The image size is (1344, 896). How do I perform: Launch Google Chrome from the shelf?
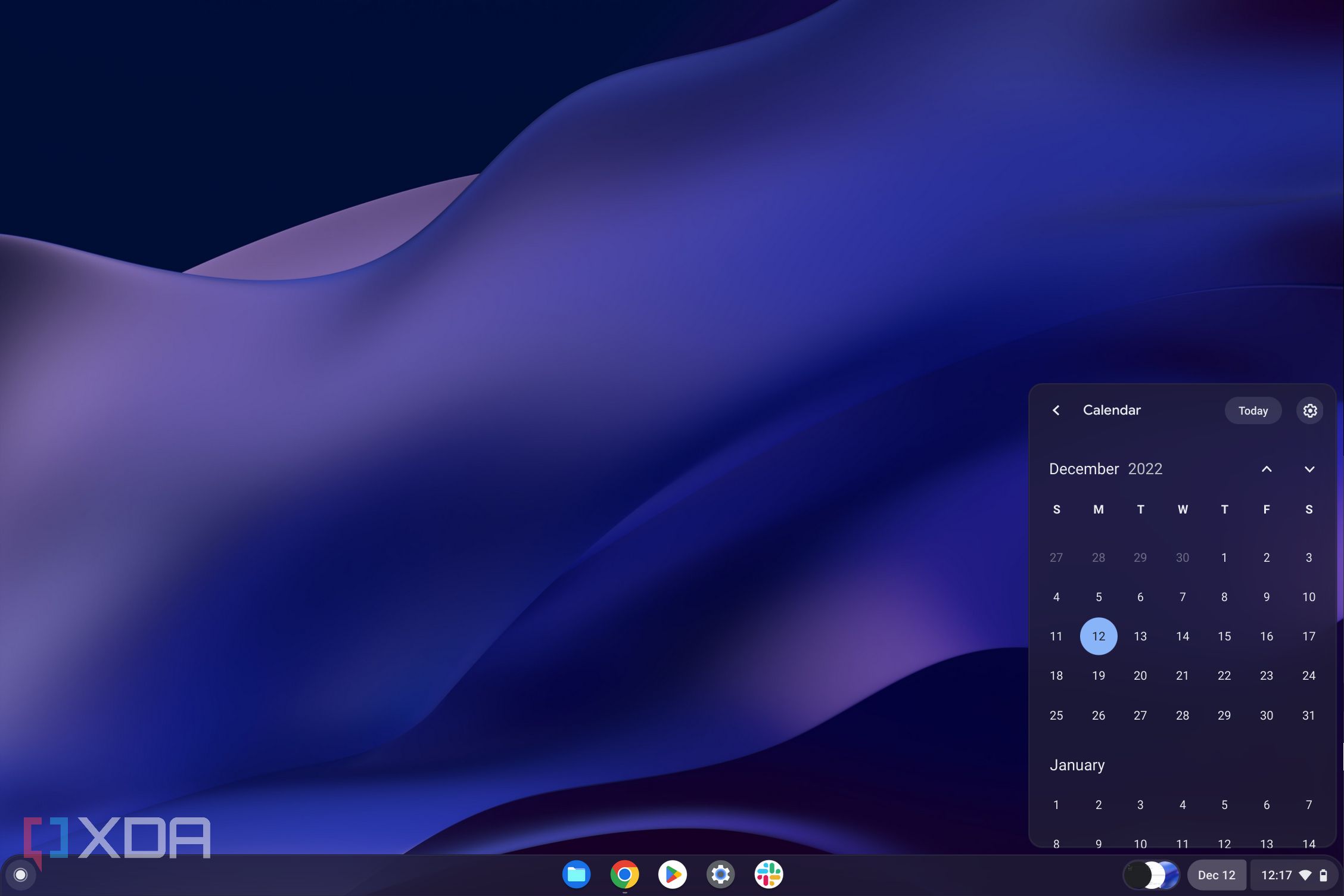click(x=624, y=875)
